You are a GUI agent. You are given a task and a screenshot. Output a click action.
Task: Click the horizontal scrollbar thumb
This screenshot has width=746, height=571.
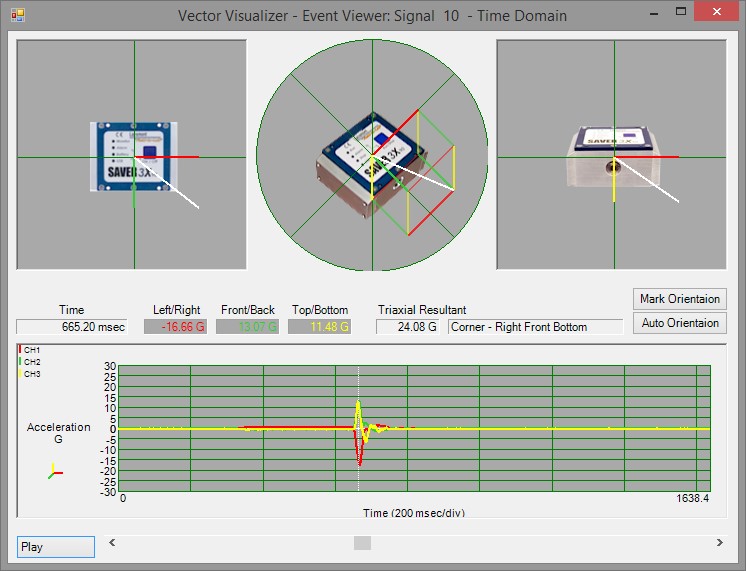[x=363, y=543]
